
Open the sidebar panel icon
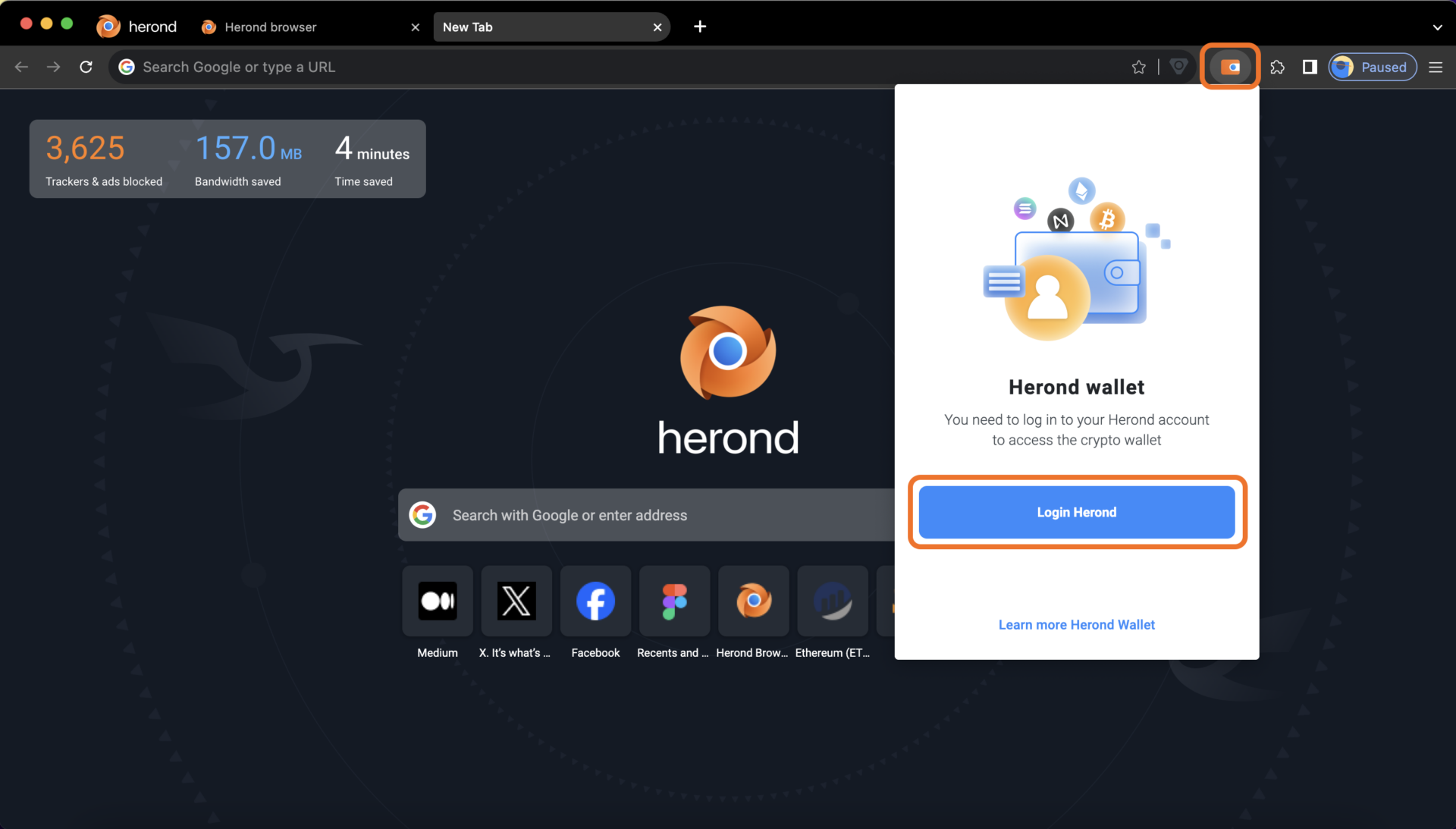click(1309, 67)
